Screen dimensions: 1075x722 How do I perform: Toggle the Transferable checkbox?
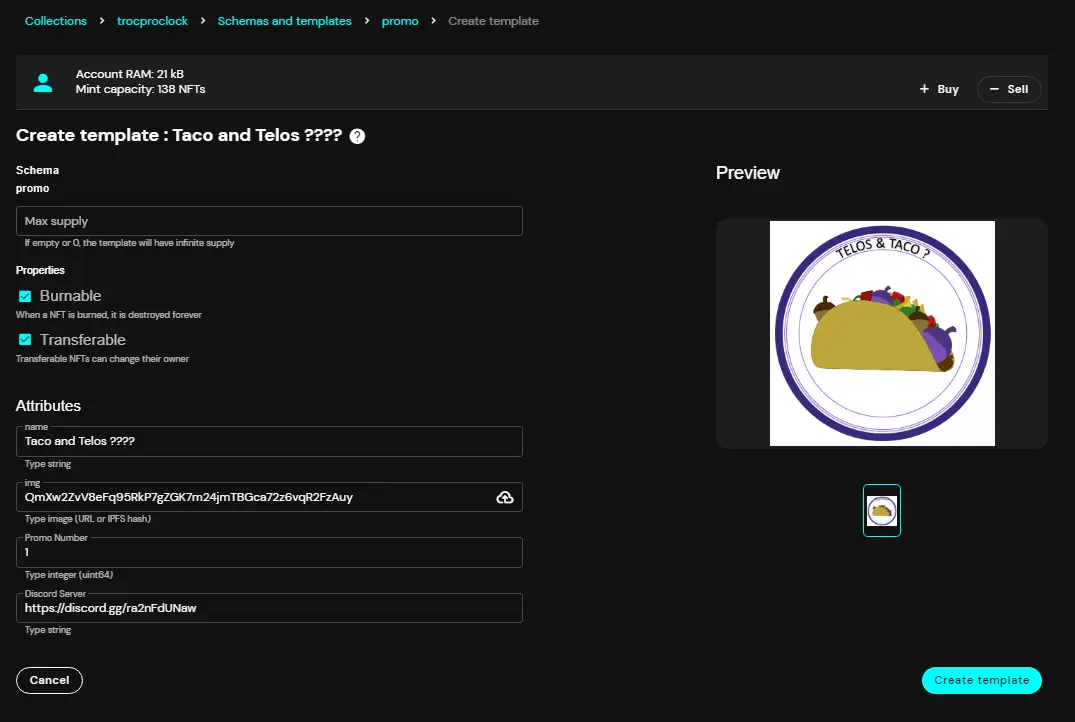pyautogui.click(x=25, y=339)
